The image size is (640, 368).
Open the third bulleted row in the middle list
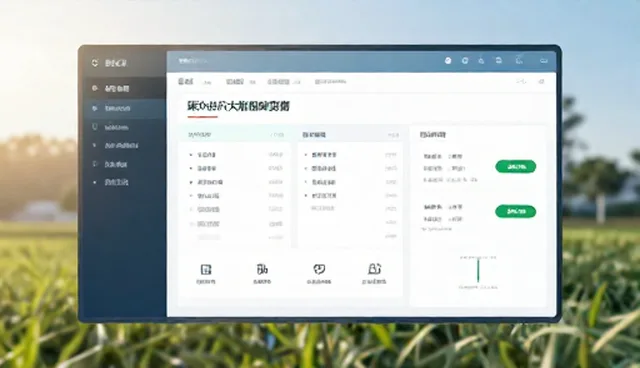pos(350,182)
